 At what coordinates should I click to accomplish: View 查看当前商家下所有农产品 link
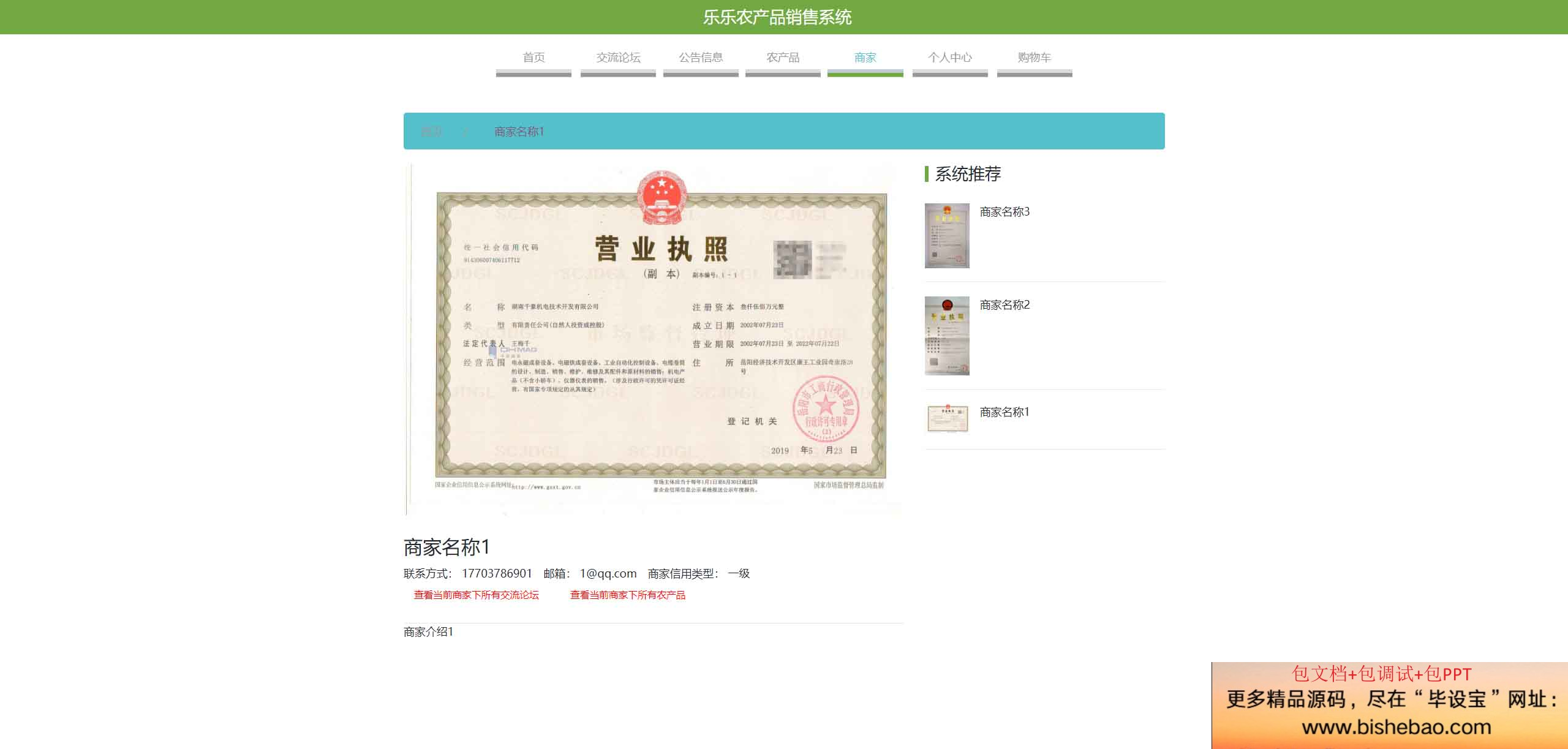628,595
